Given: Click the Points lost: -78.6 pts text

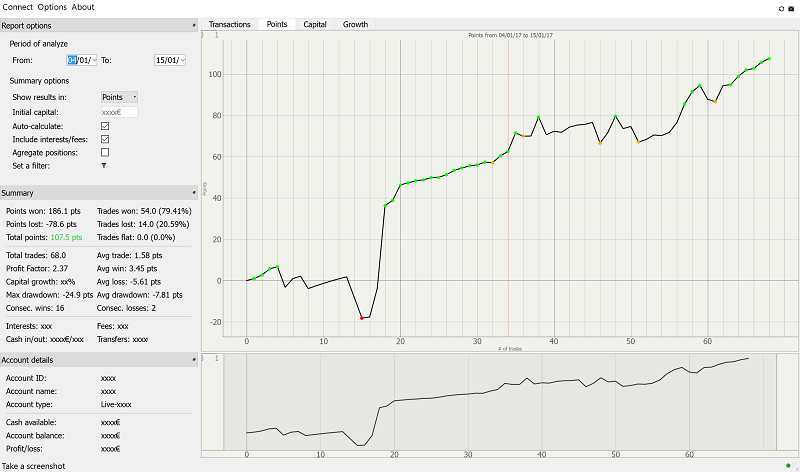Looking at the screenshot, I should (x=41, y=224).
